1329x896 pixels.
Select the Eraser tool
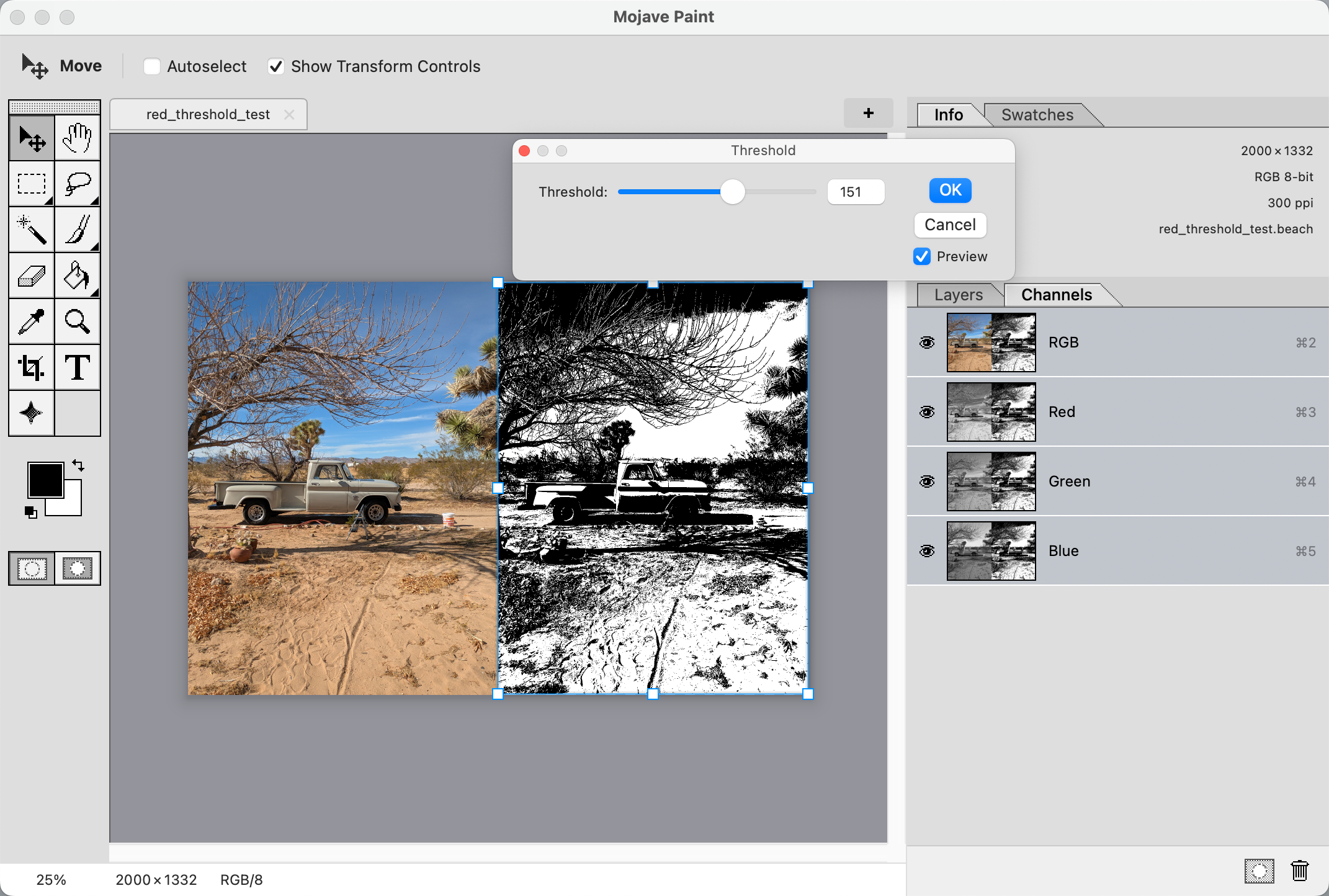pos(32,276)
